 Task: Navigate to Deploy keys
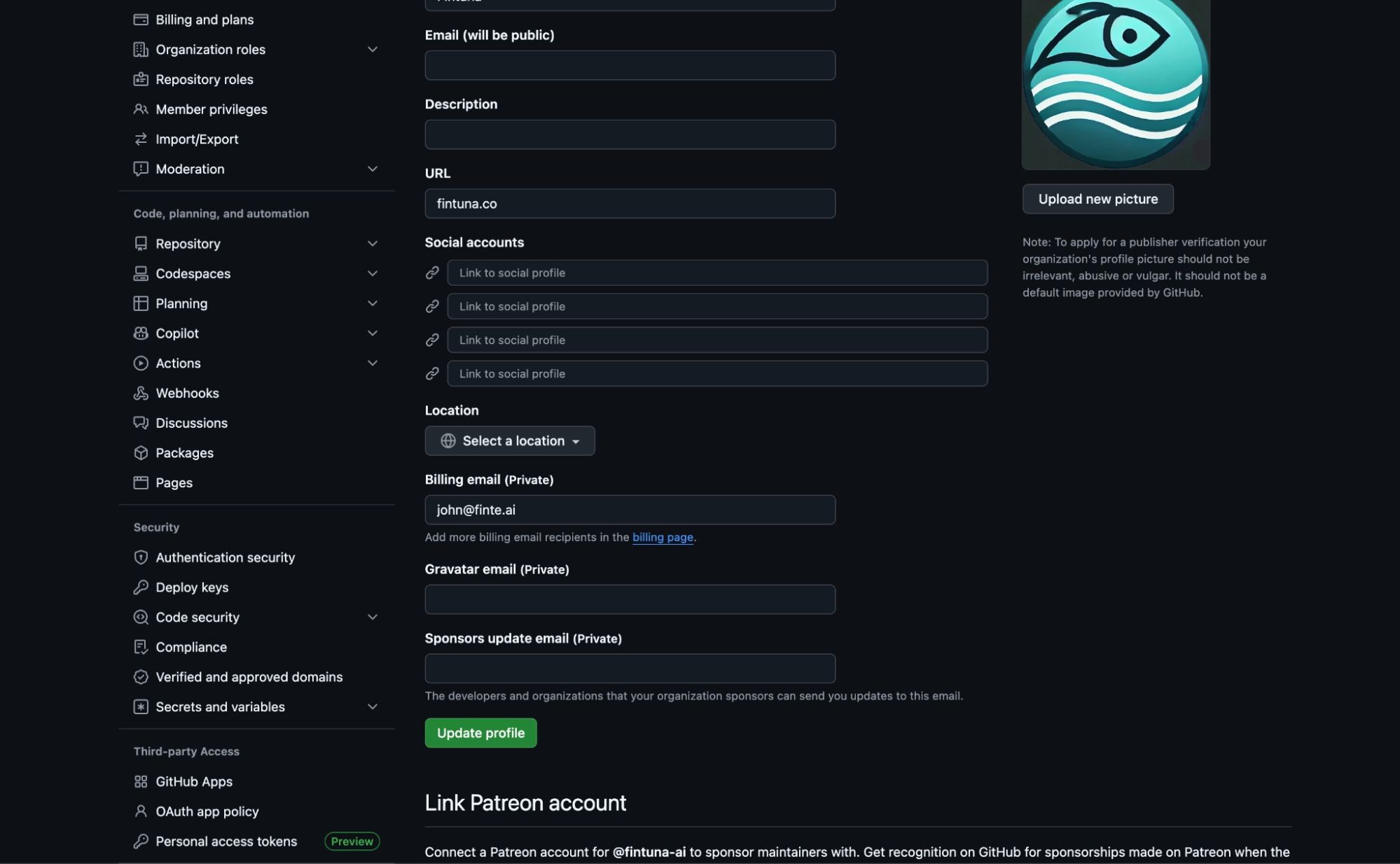(x=192, y=587)
